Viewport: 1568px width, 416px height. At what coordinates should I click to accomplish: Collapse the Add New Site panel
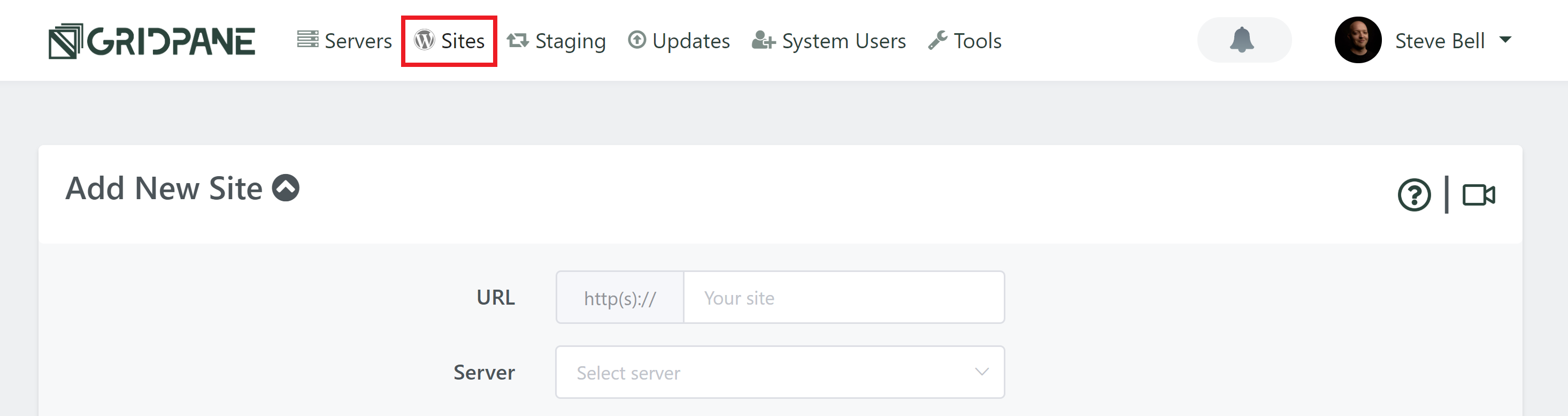(286, 187)
